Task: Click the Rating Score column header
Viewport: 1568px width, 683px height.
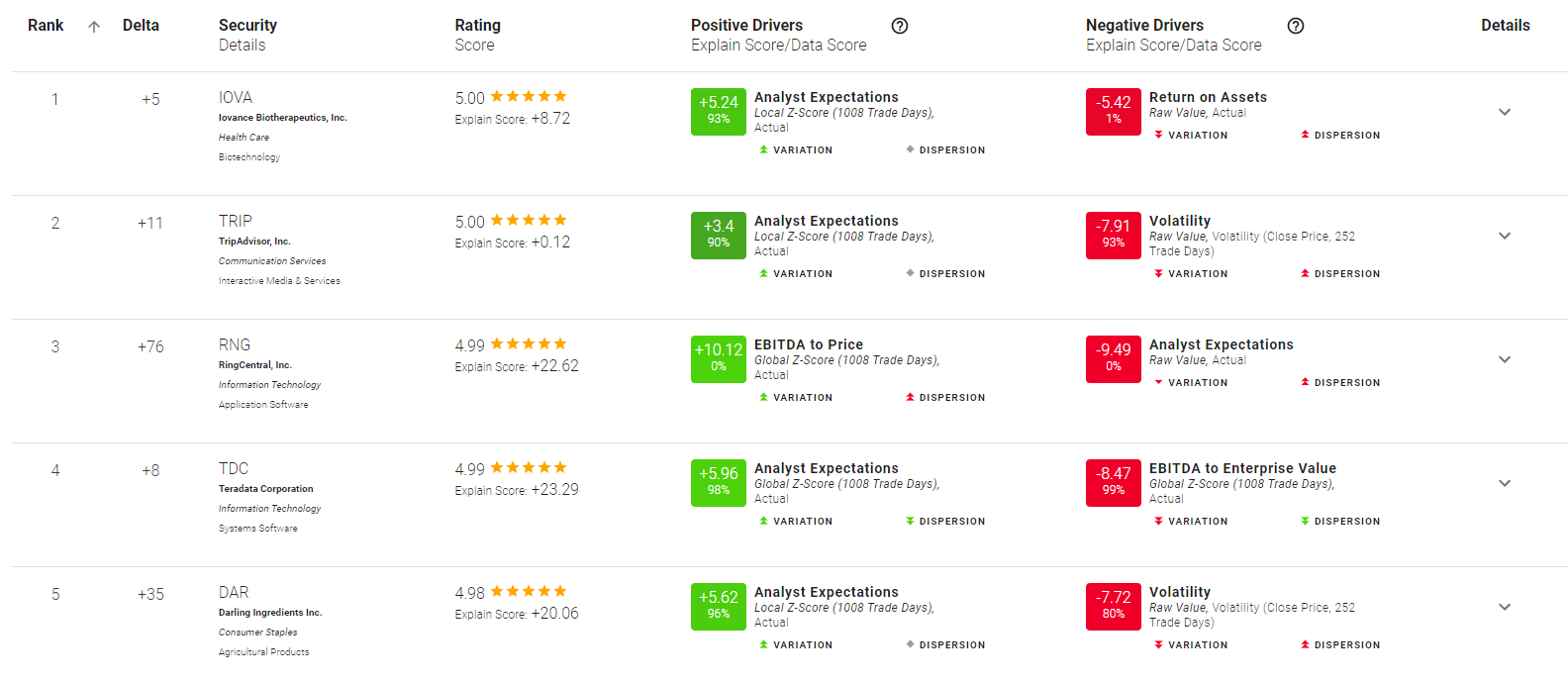Action: pyautogui.click(x=478, y=35)
